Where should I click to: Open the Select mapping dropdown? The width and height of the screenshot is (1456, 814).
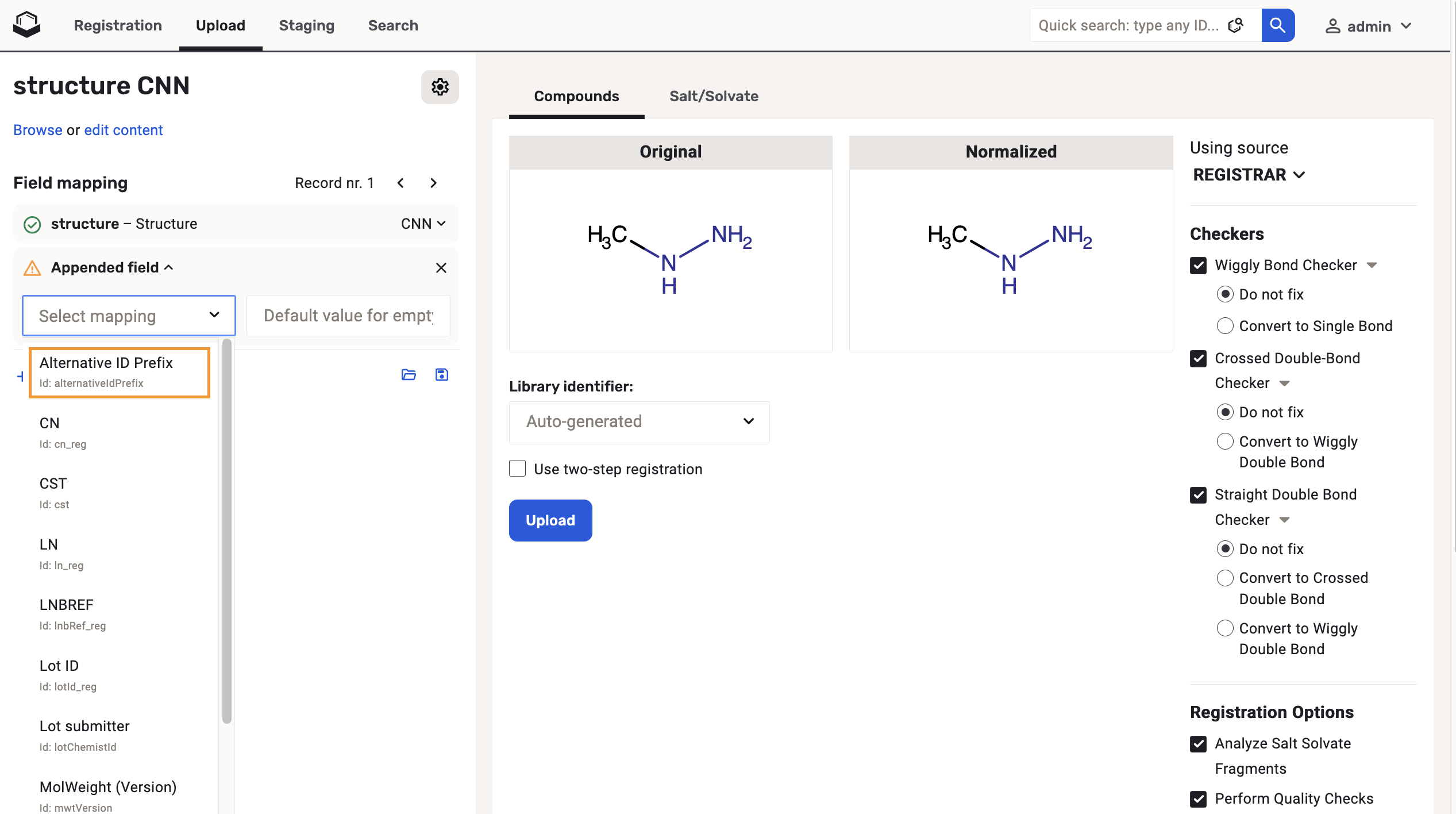click(x=129, y=316)
